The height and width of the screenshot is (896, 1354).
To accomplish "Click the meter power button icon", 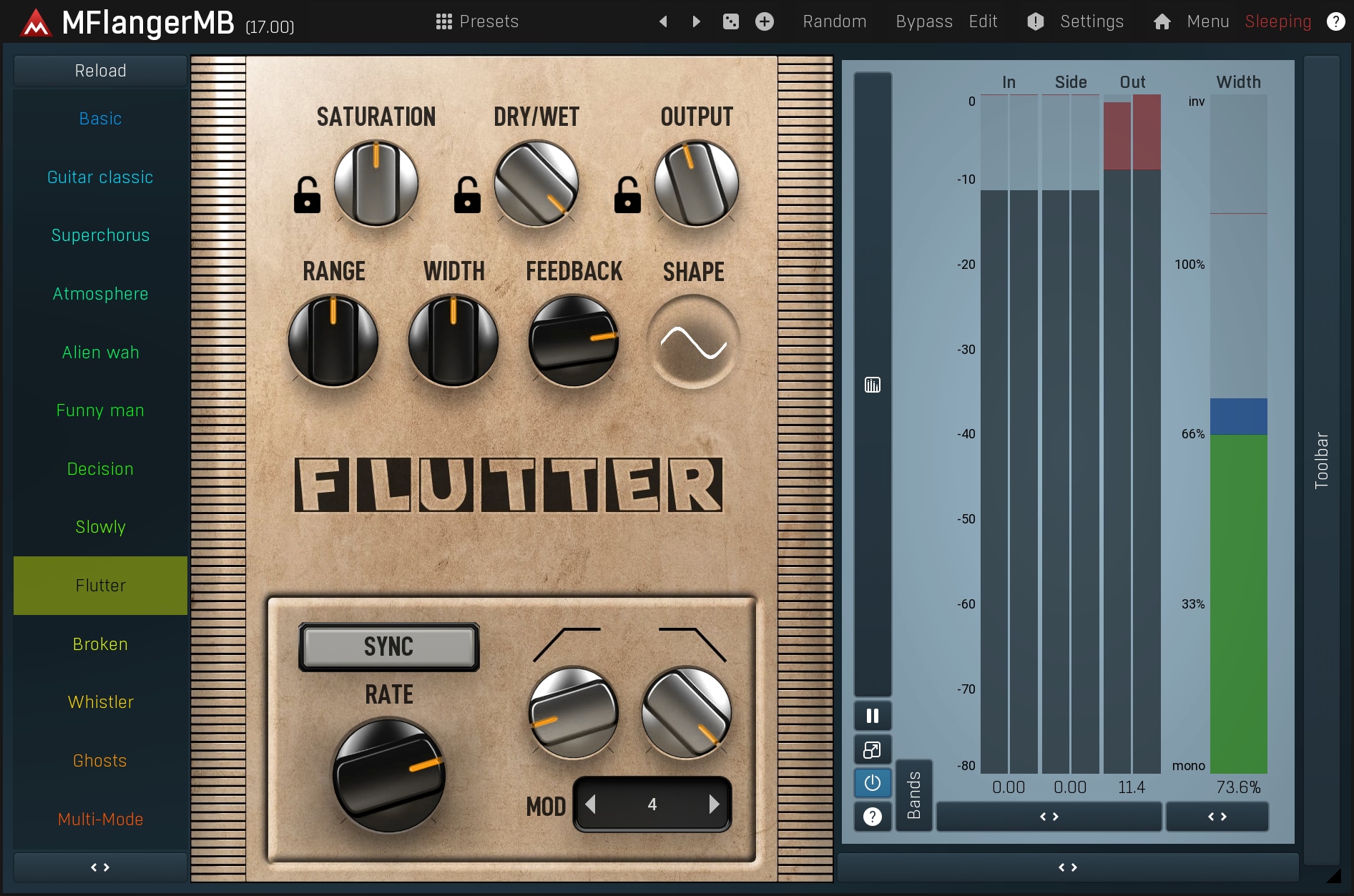I will tap(872, 783).
